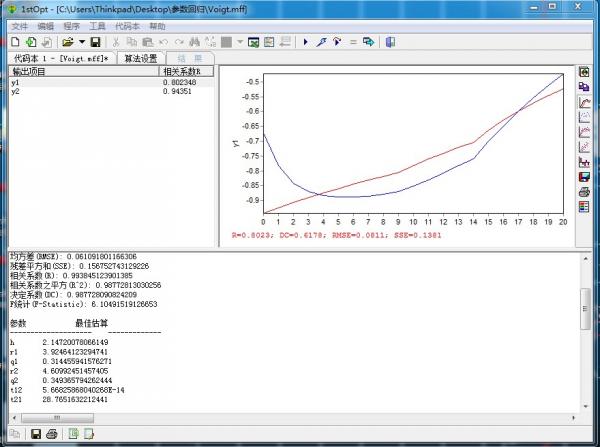The image size is (600, 447).
Task: Click the green document icon at bottom
Action: (x=73, y=434)
